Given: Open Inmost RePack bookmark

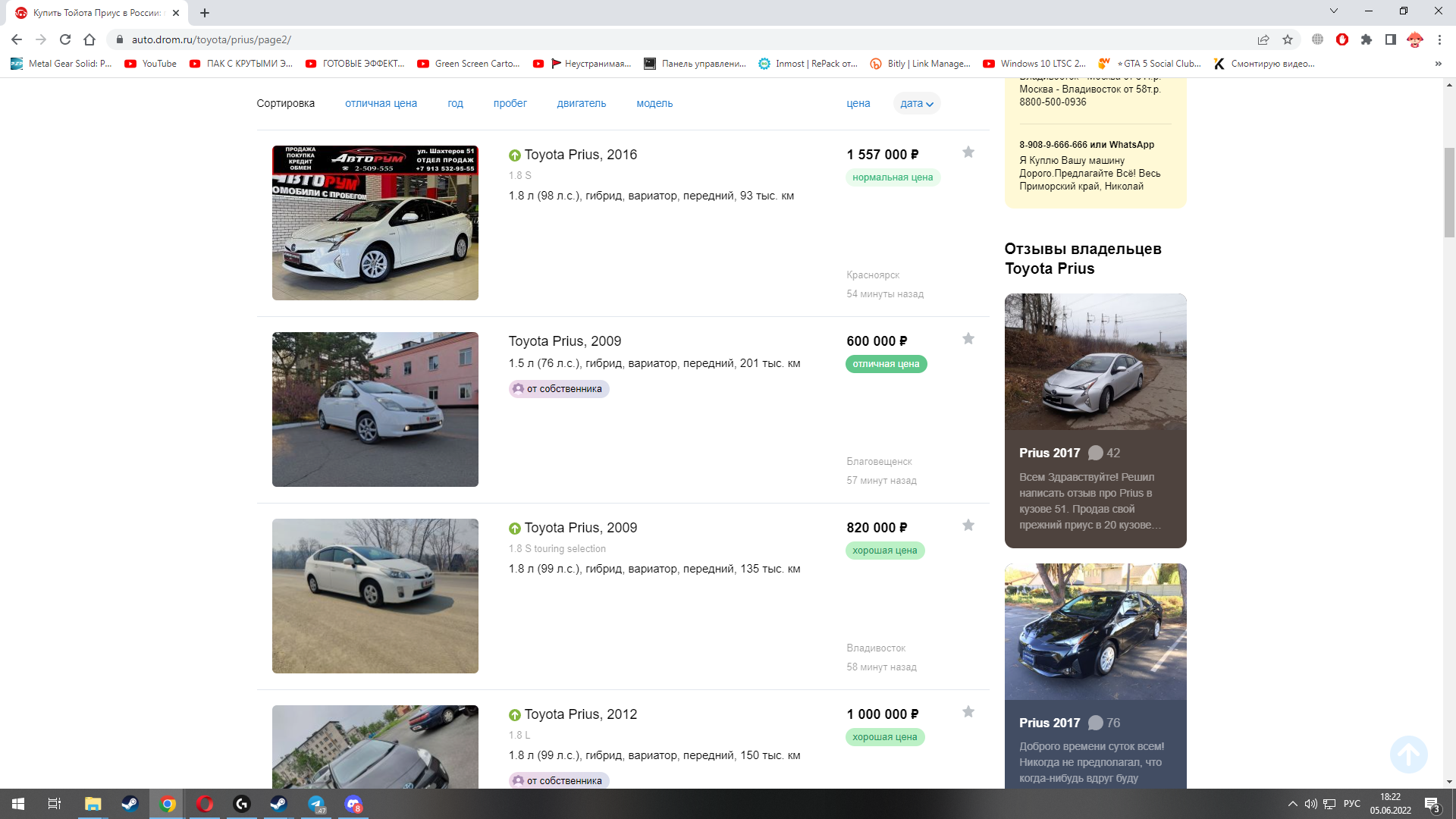Looking at the screenshot, I should pyautogui.click(x=808, y=64).
